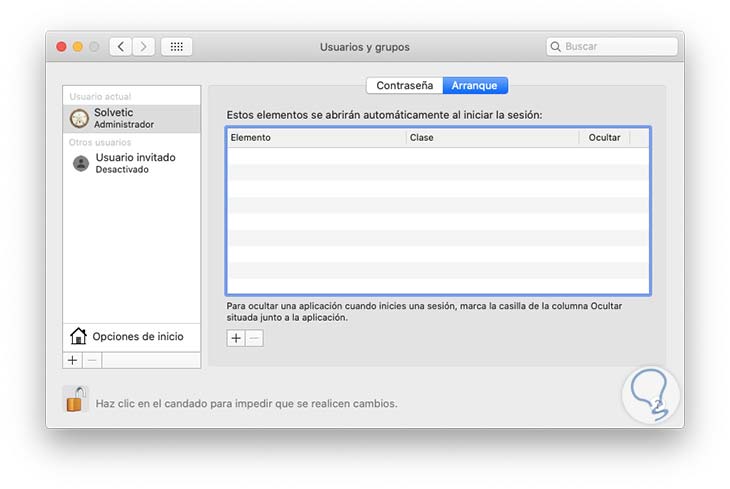Show all preferences grid icon
Viewport: 730px width, 489px height.
(176, 47)
